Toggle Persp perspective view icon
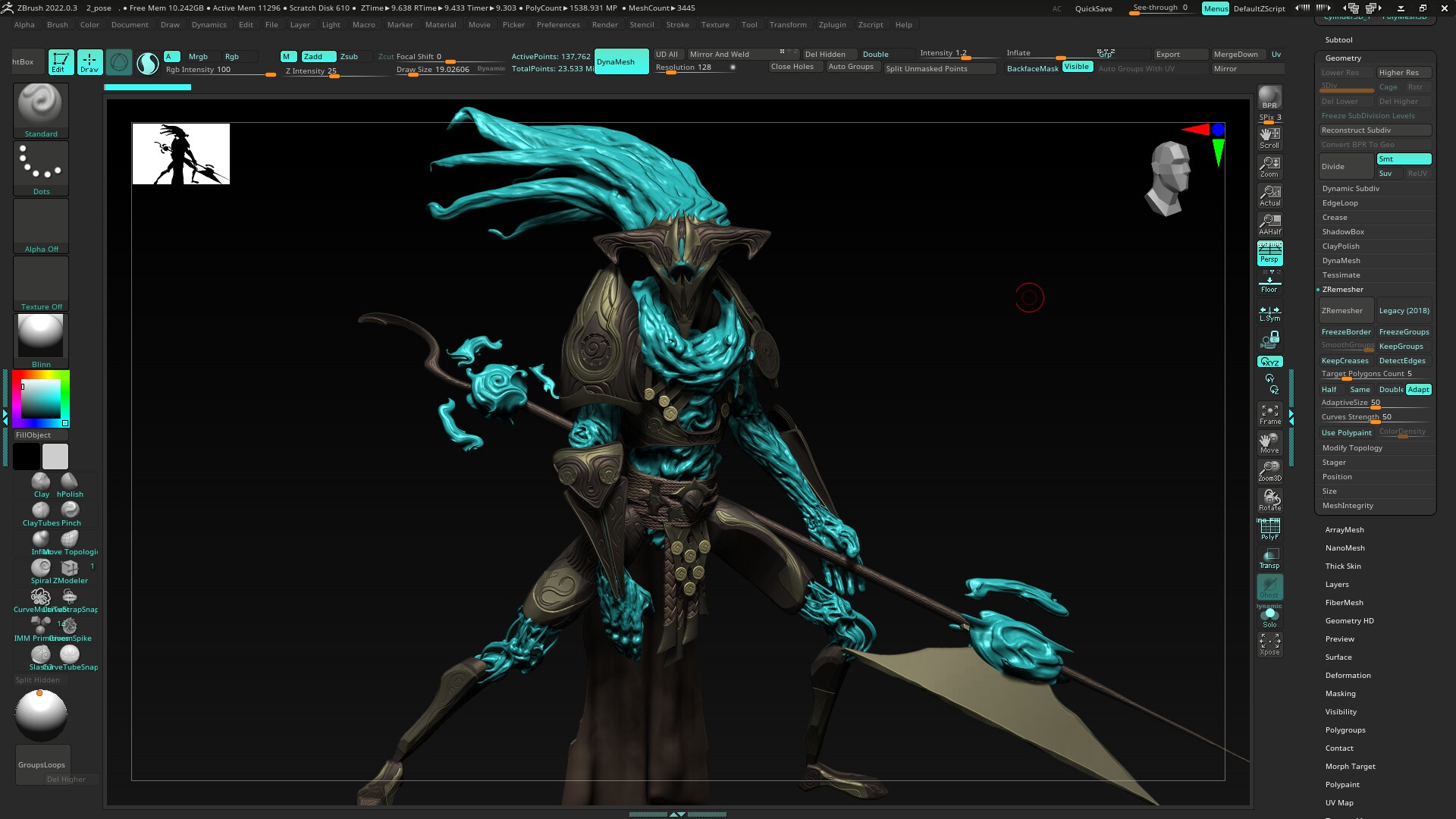This screenshot has width=1456, height=819. click(x=1269, y=253)
